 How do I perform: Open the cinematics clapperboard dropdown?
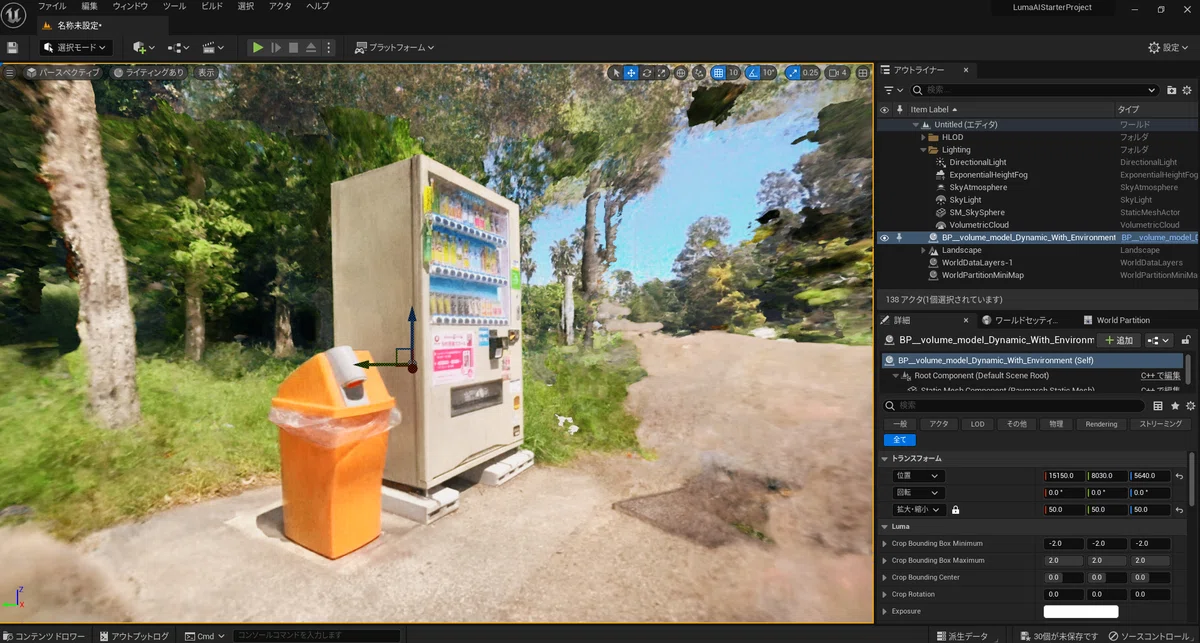tap(213, 47)
